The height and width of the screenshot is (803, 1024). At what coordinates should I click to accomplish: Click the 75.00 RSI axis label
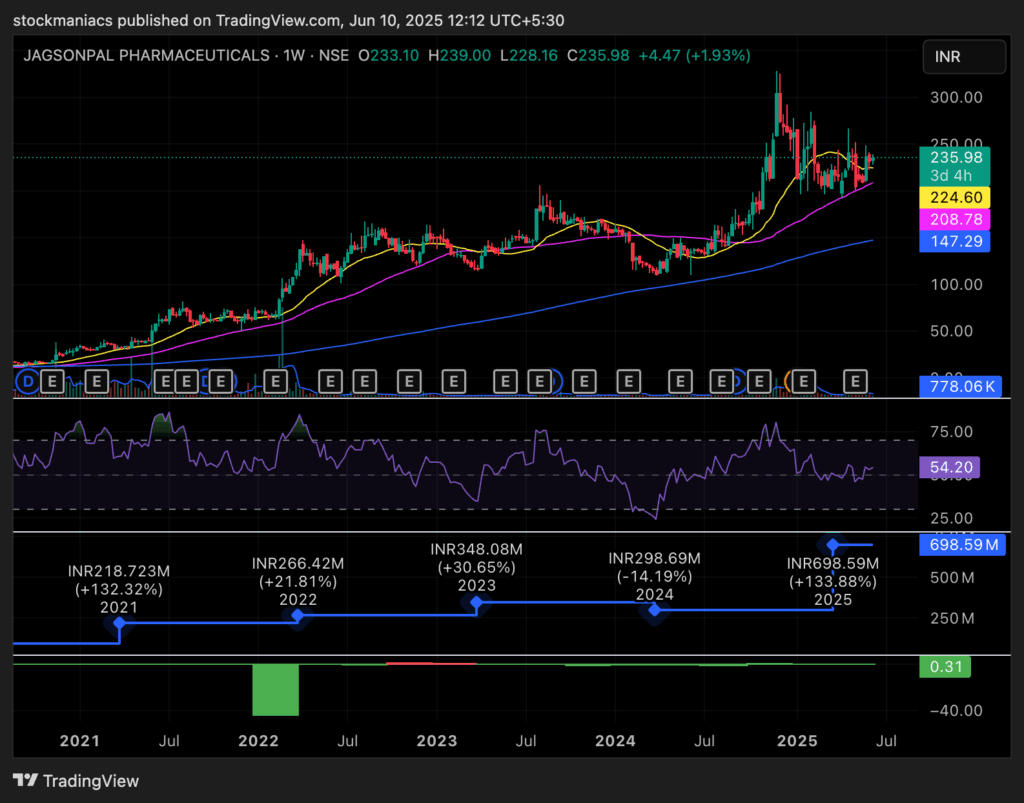pos(952,432)
